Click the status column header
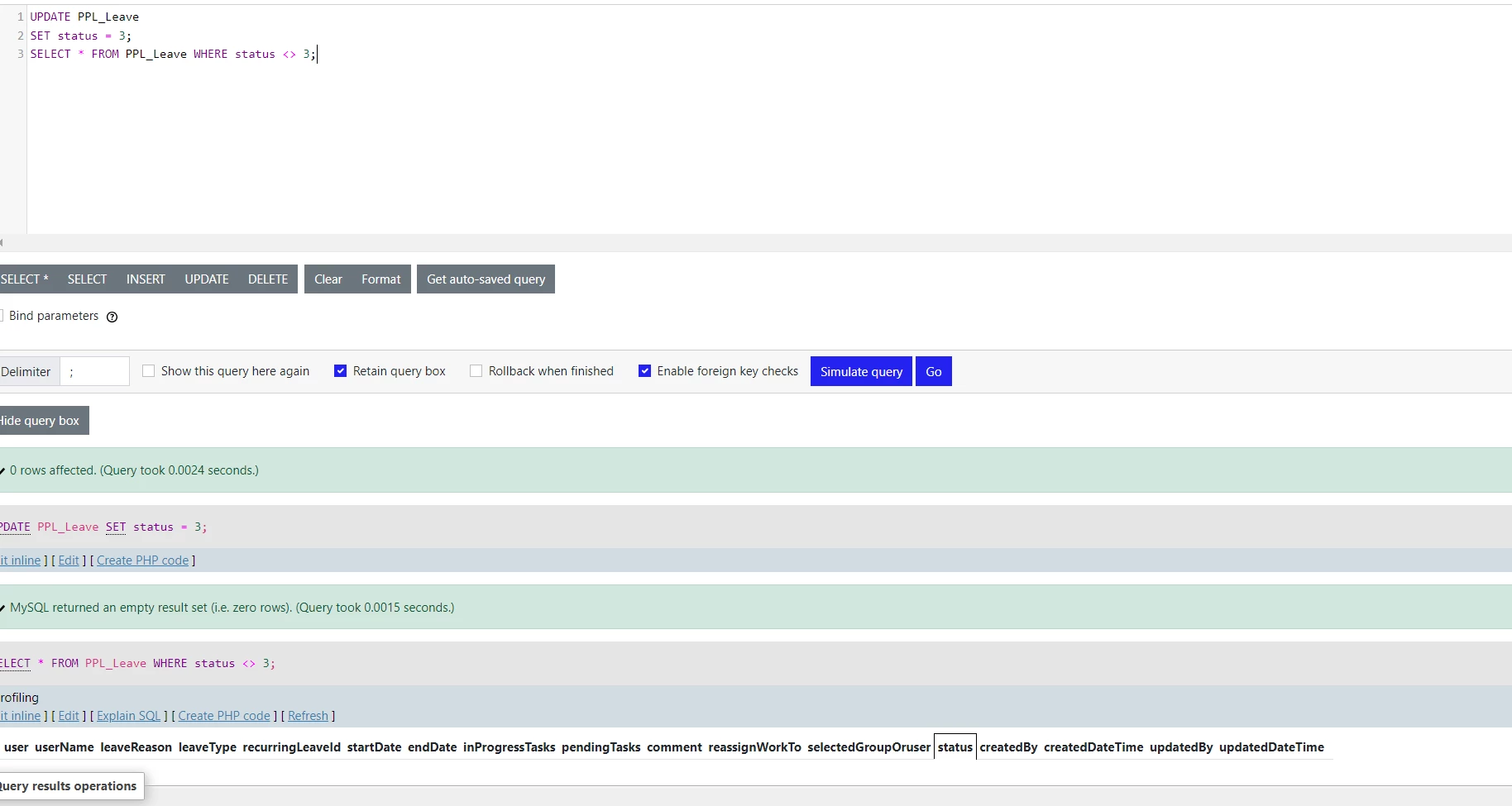 [x=955, y=747]
